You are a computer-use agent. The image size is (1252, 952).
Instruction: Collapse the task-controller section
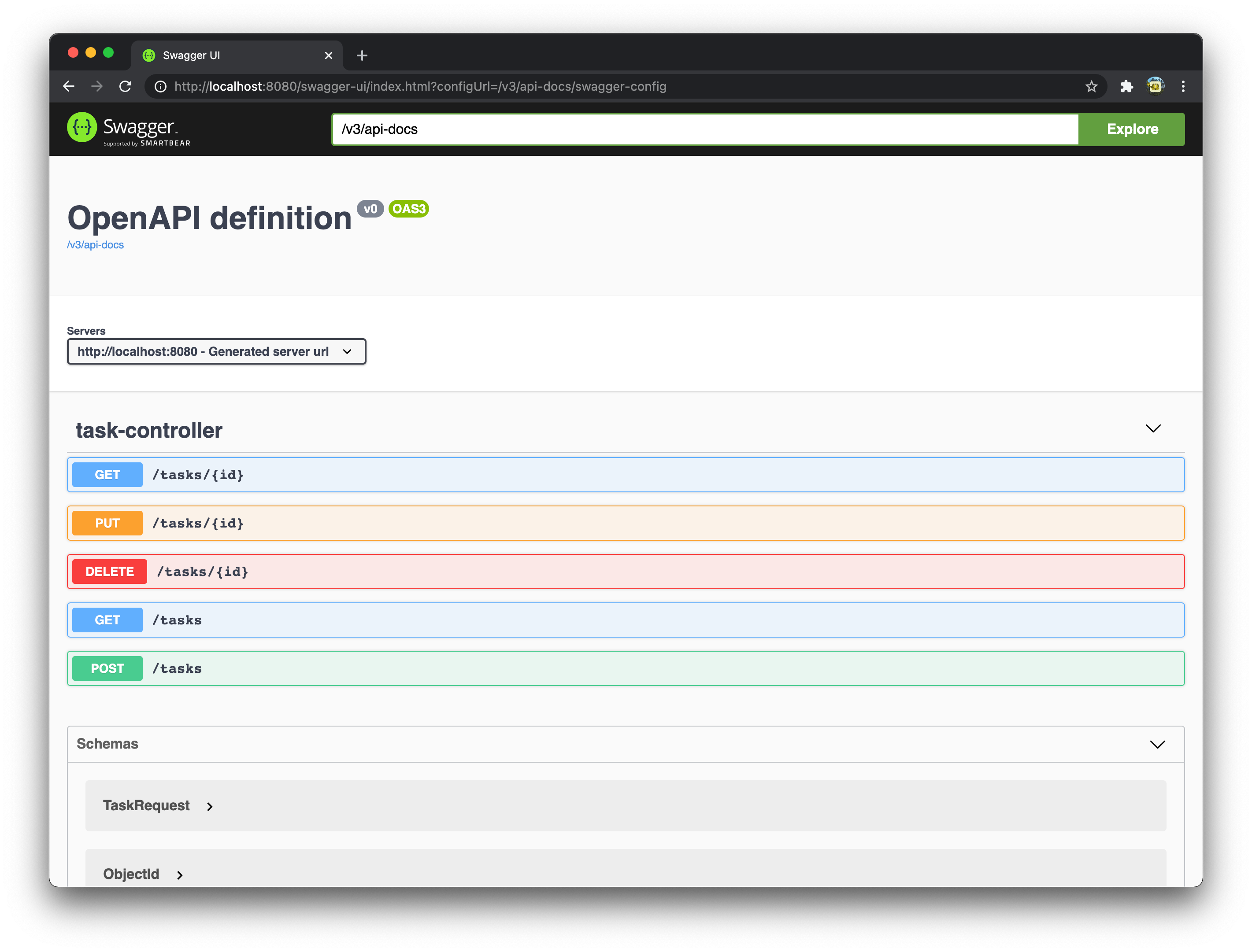coord(1153,429)
